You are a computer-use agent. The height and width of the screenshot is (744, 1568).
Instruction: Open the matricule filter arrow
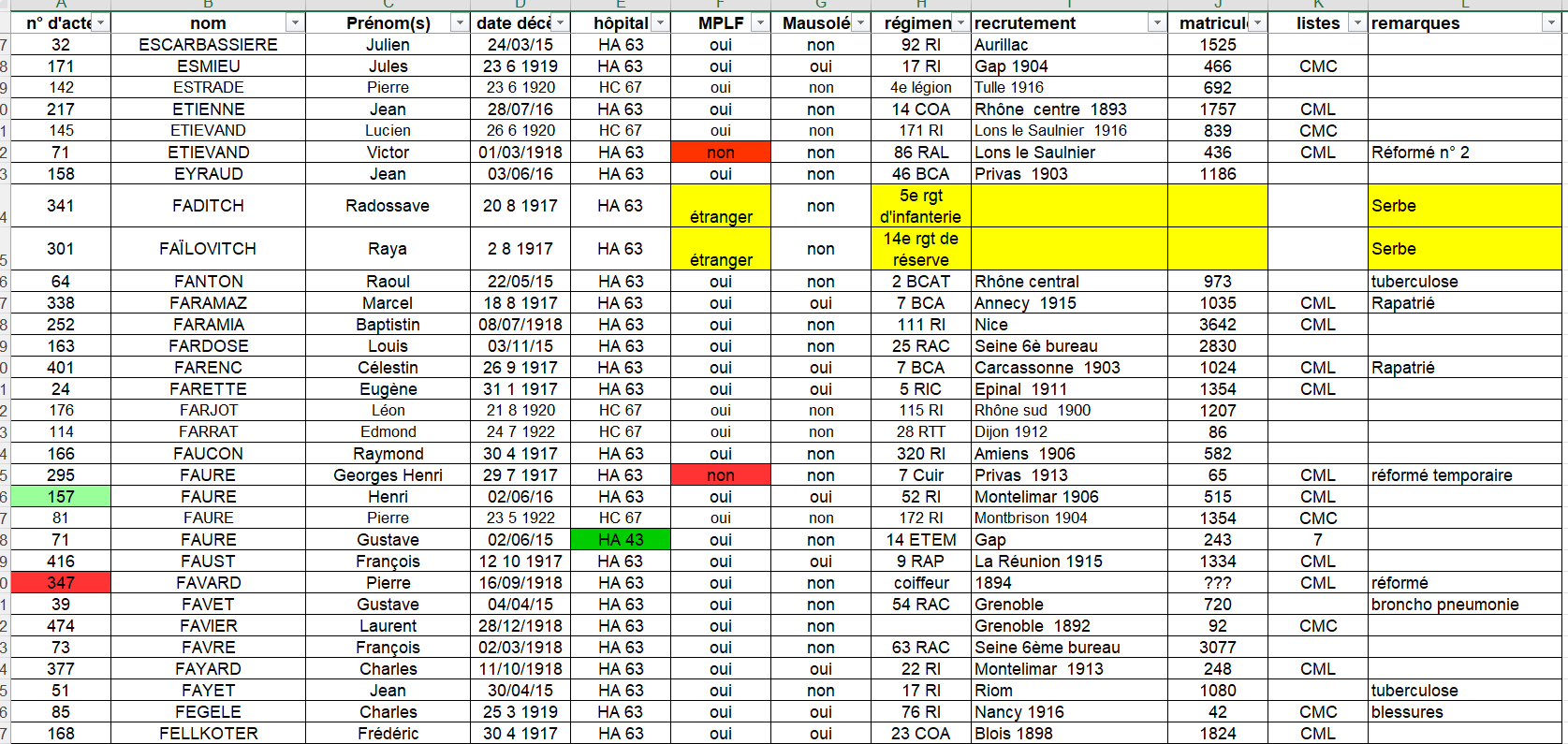coord(1258,23)
